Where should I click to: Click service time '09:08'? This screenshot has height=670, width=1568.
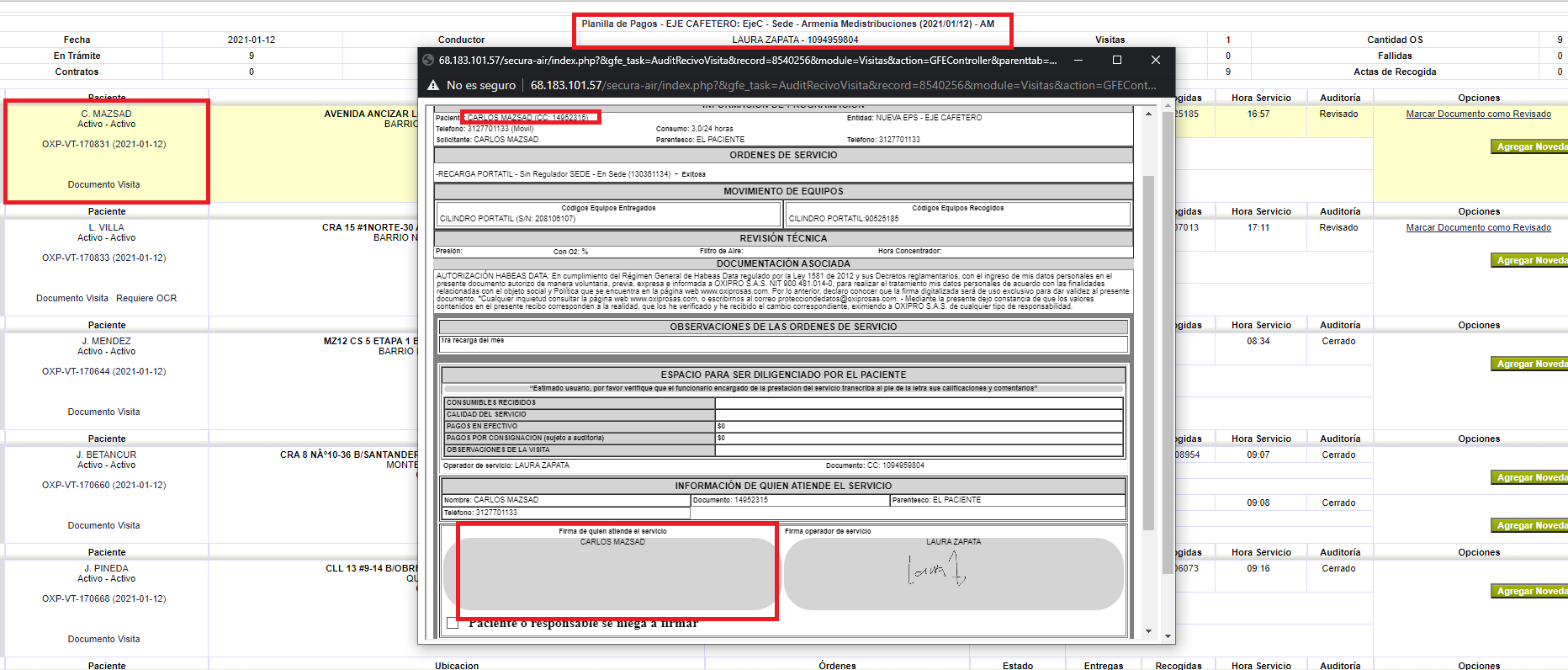(x=1258, y=502)
